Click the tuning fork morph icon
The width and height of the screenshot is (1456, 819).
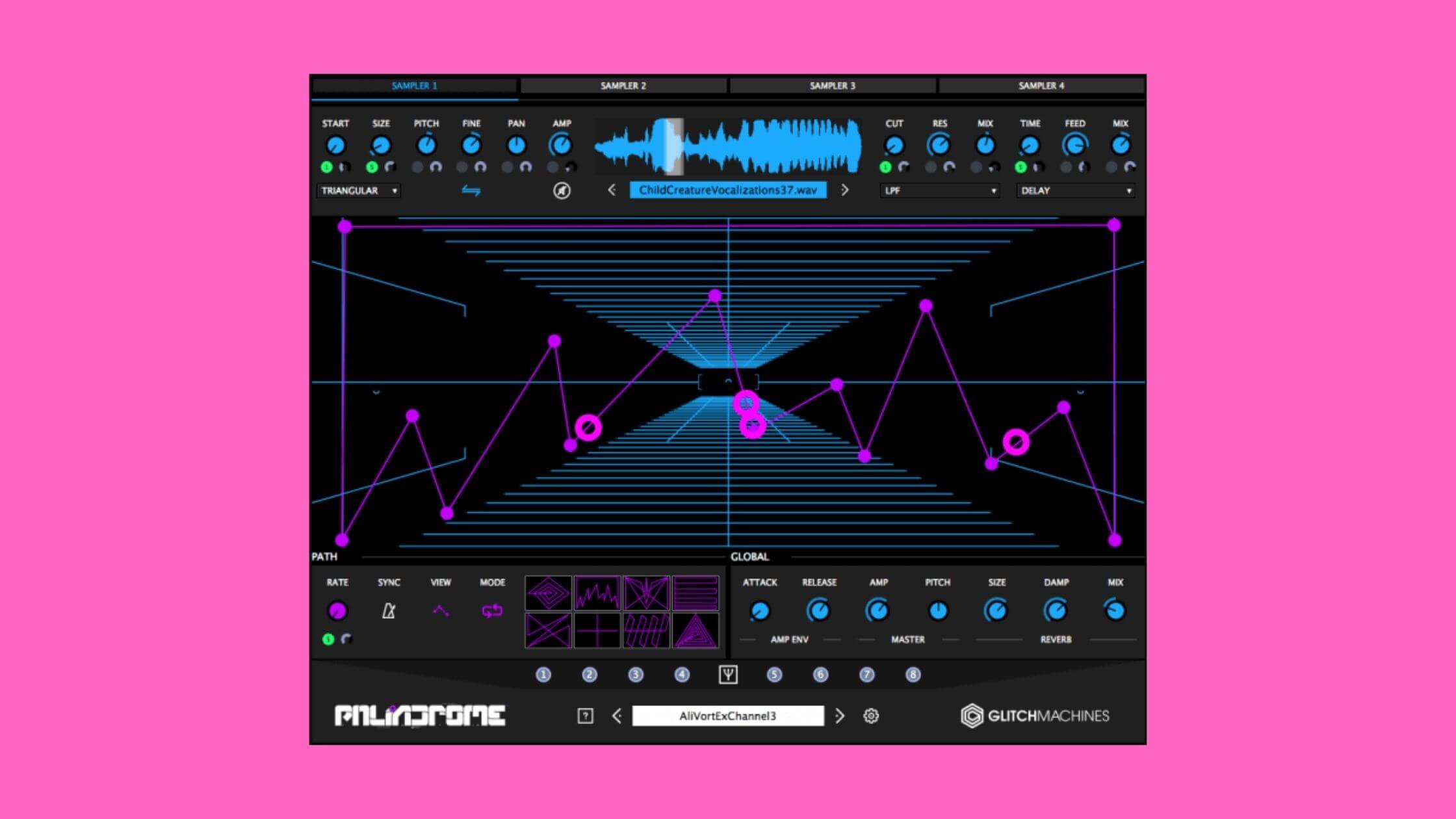[x=728, y=675]
